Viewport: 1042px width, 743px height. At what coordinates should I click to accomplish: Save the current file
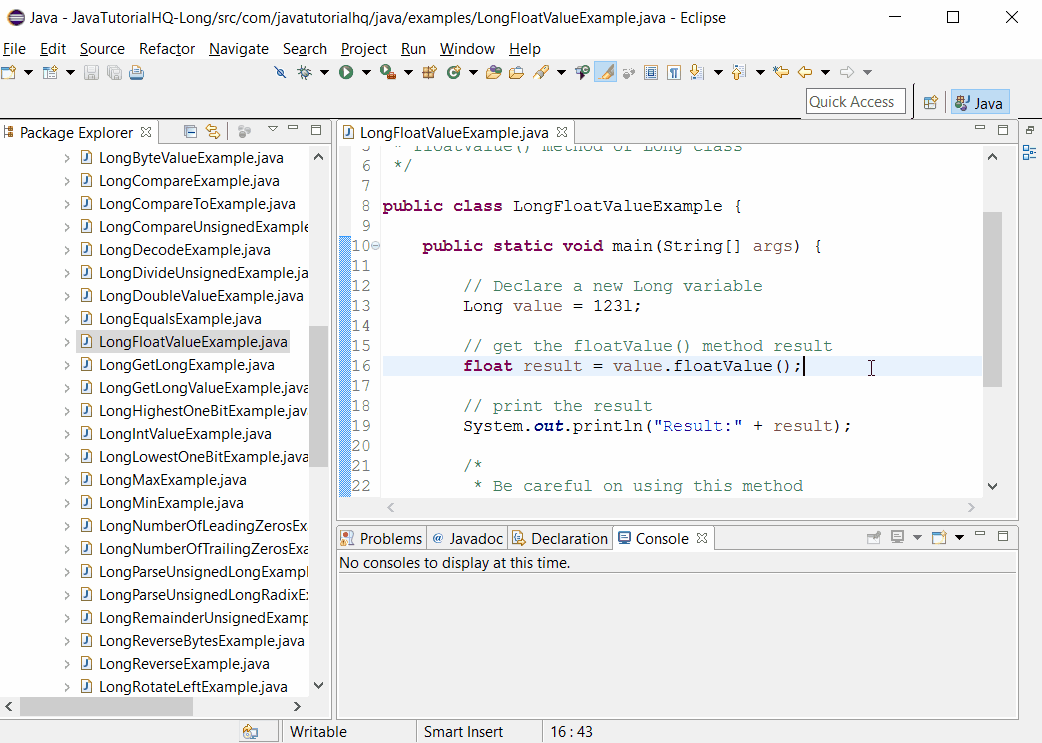pos(92,72)
